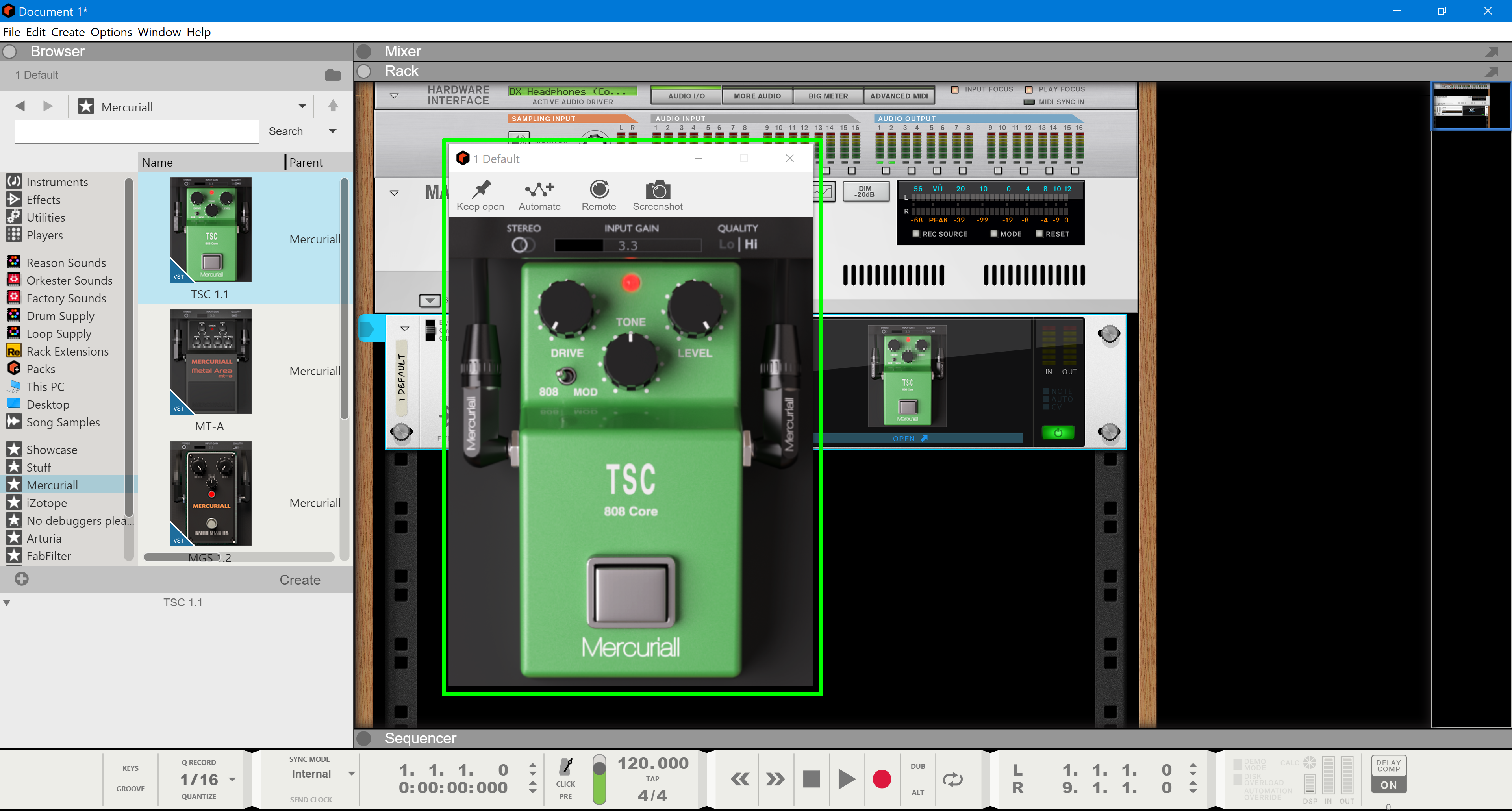Viewport: 1512px width, 811px height.
Task: Open the Edit menu
Action: (36, 31)
